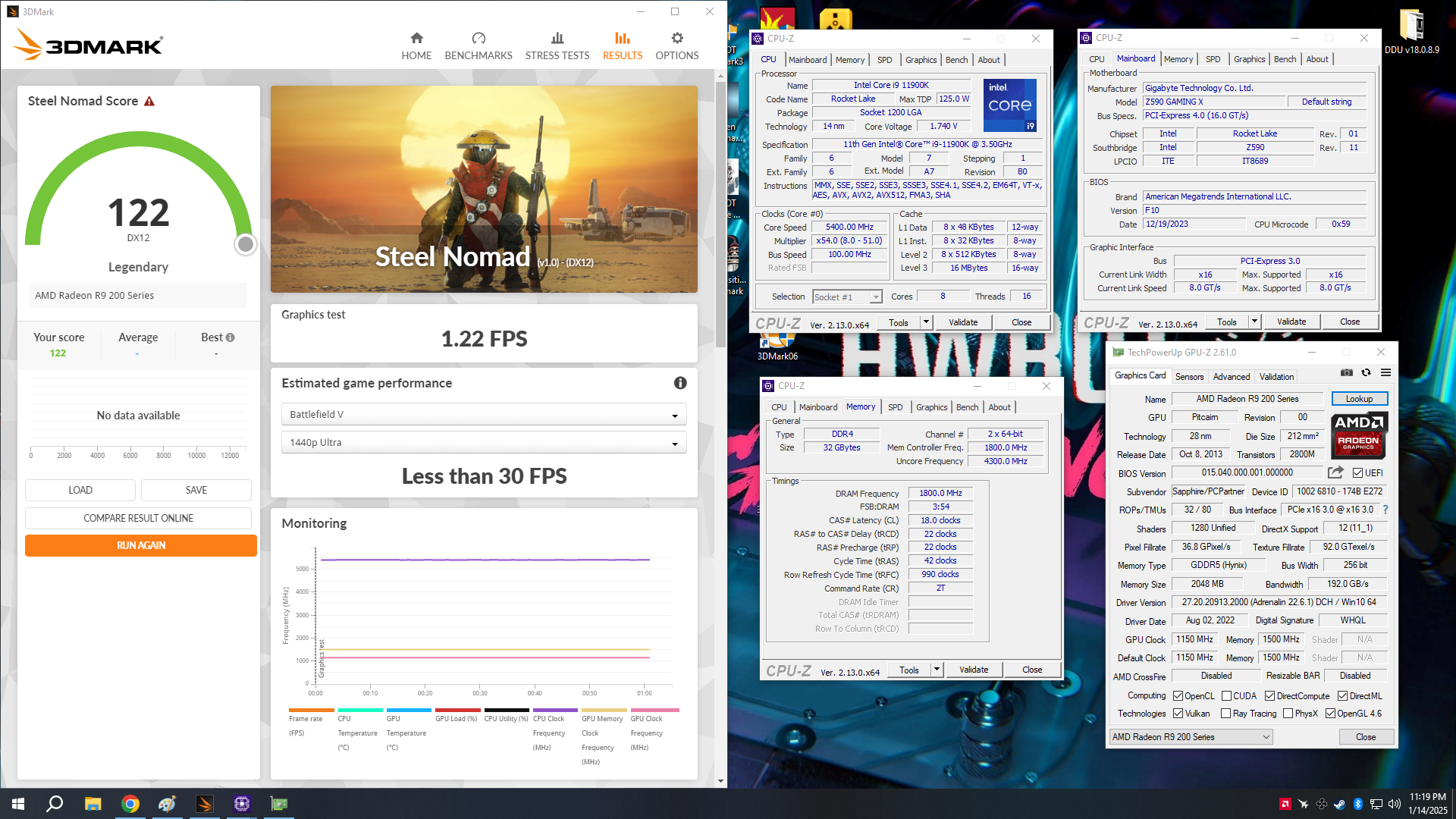Image resolution: width=1456 pixels, height=819 pixels.
Task: Expand the 1440p Ultra resolution dropdown
Action: point(484,442)
